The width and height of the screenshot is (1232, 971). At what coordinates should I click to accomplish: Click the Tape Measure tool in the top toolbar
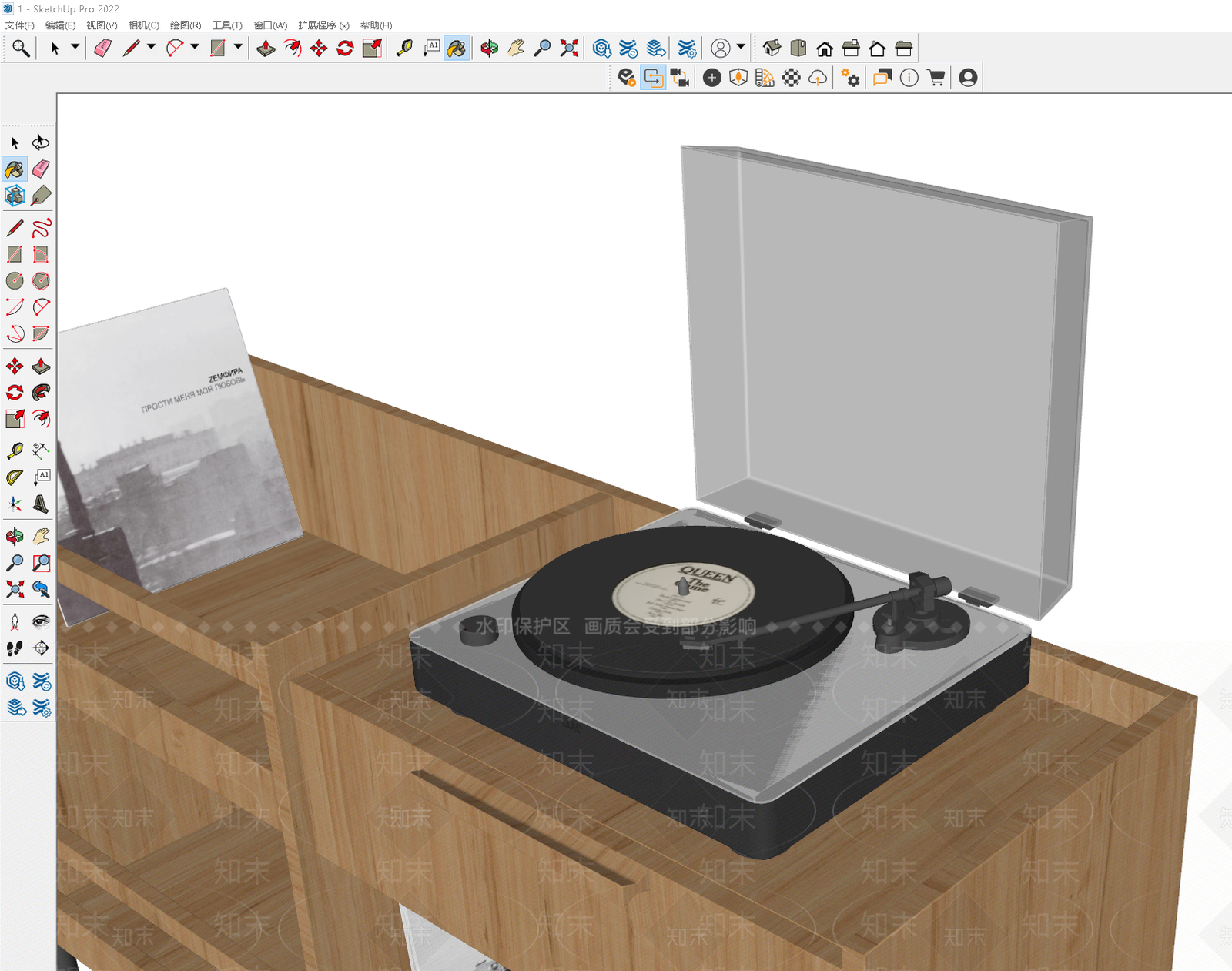click(x=404, y=49)
